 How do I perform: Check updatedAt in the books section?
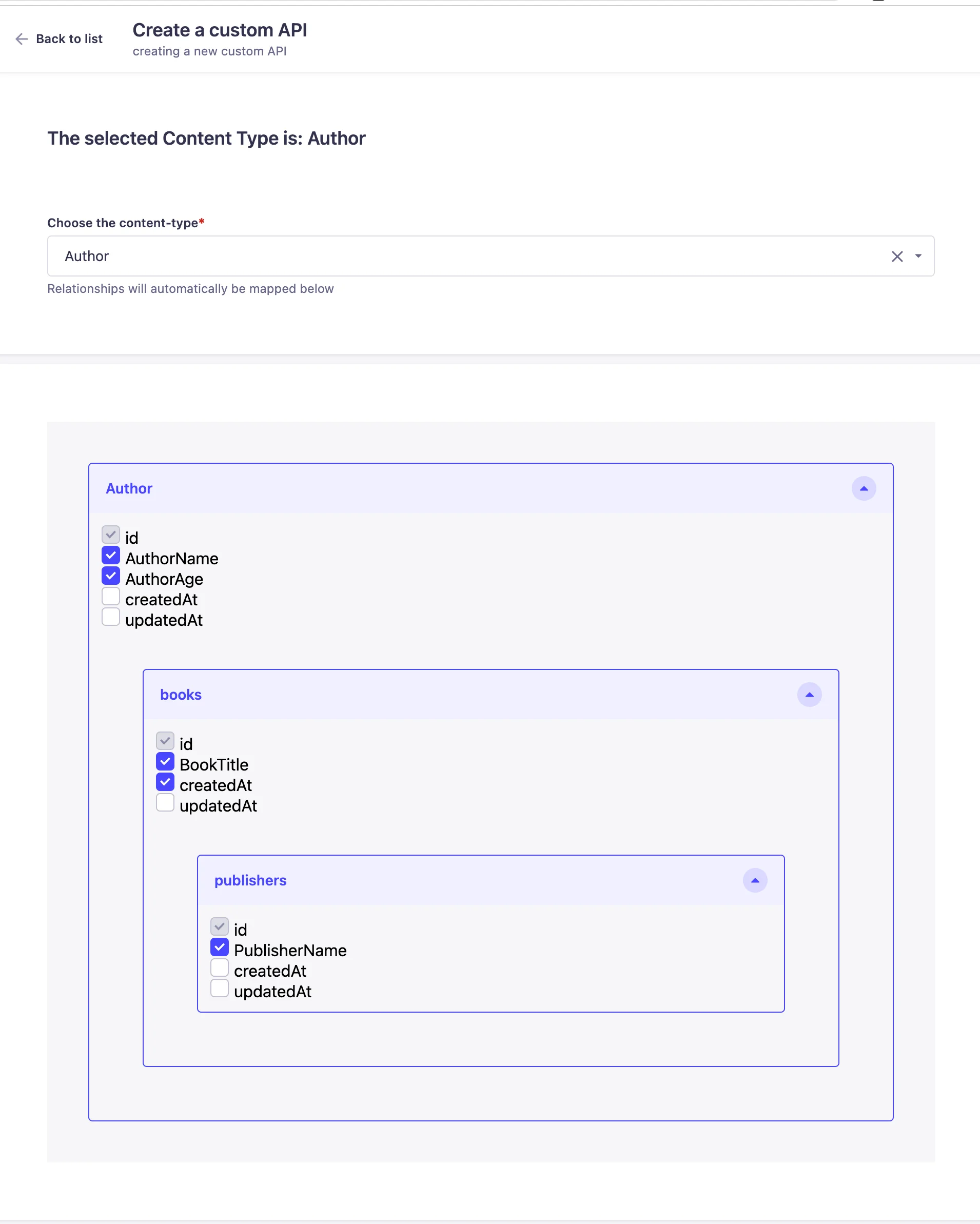click(x=165, y=803)
